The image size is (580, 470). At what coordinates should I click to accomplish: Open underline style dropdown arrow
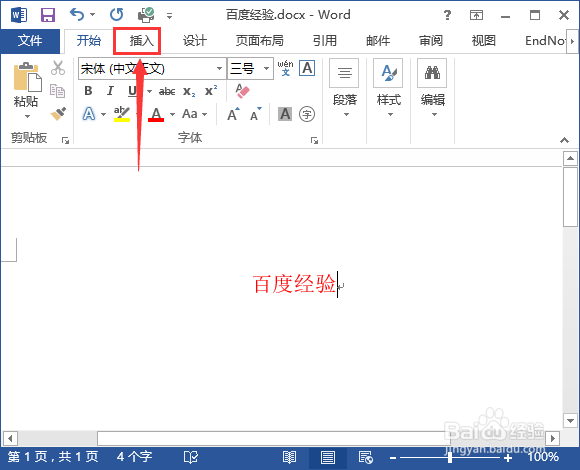[x=149, y=91]
